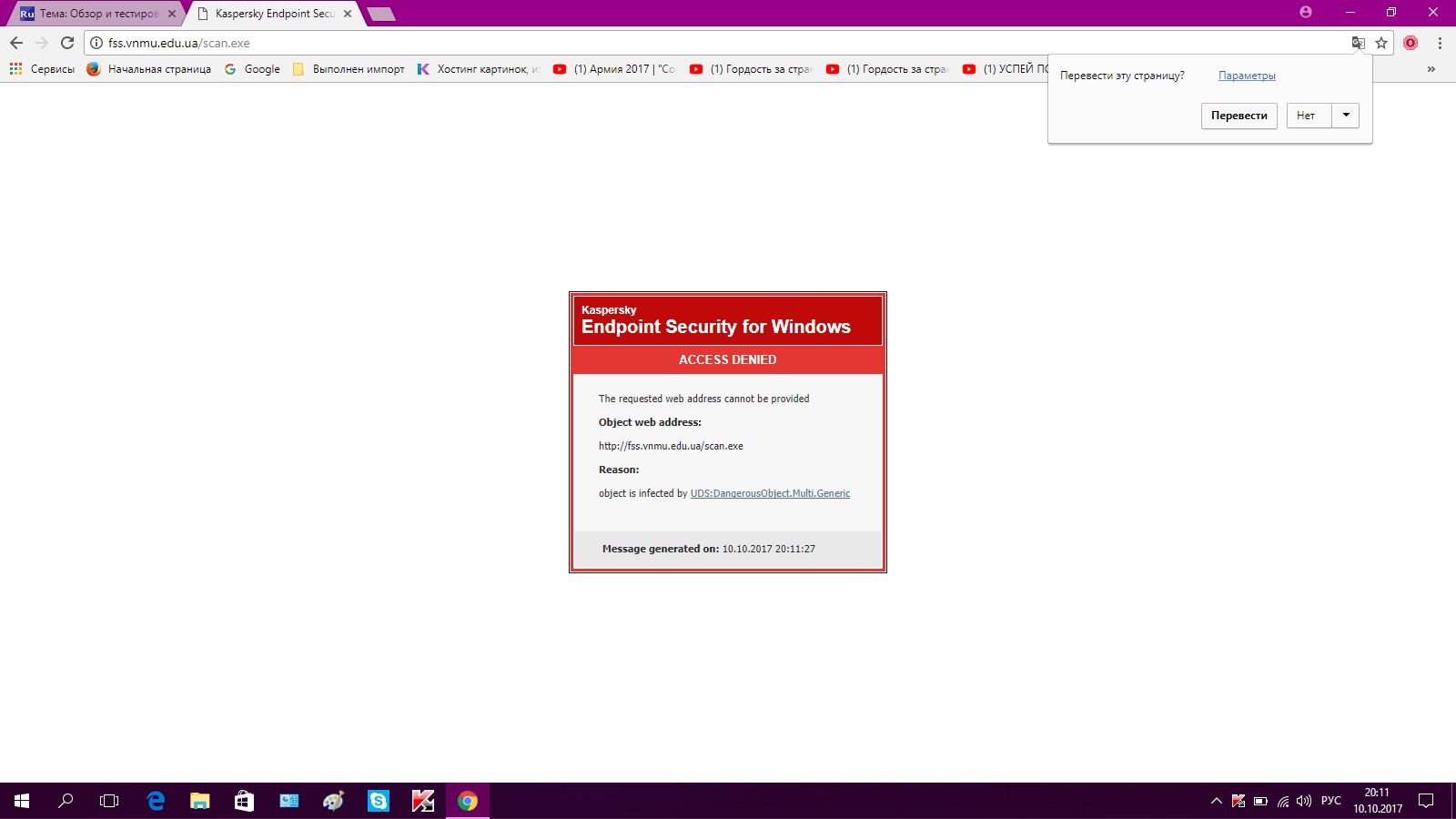Restore down the Chrome window

coord(1391,12)
